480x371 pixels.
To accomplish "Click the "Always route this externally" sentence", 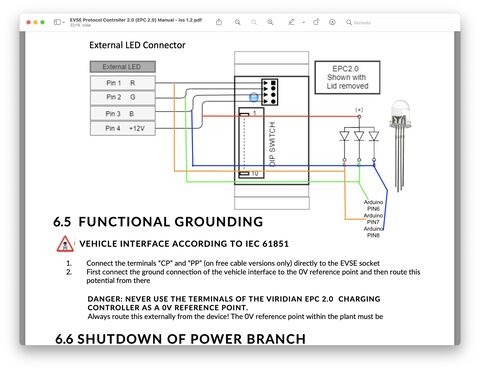I will [235, 317].
